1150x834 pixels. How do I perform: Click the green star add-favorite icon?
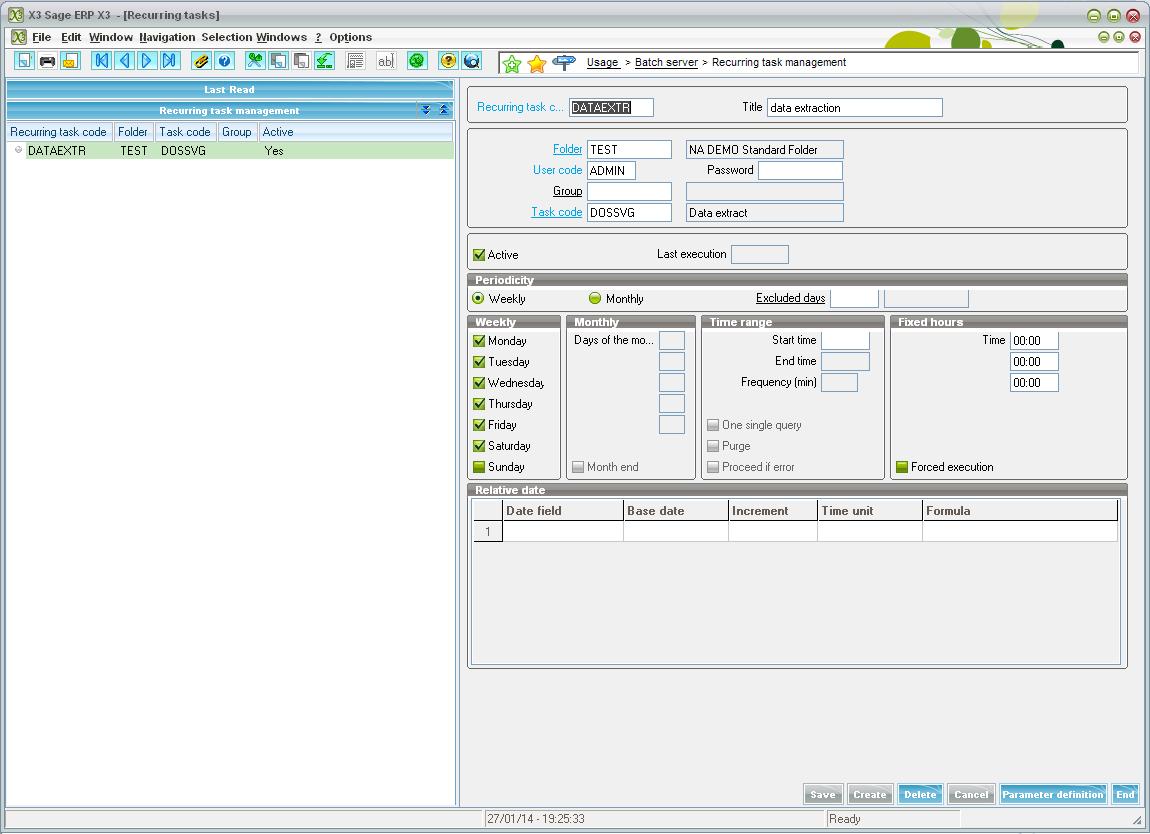pyautogui.click(x=512, y=64)
